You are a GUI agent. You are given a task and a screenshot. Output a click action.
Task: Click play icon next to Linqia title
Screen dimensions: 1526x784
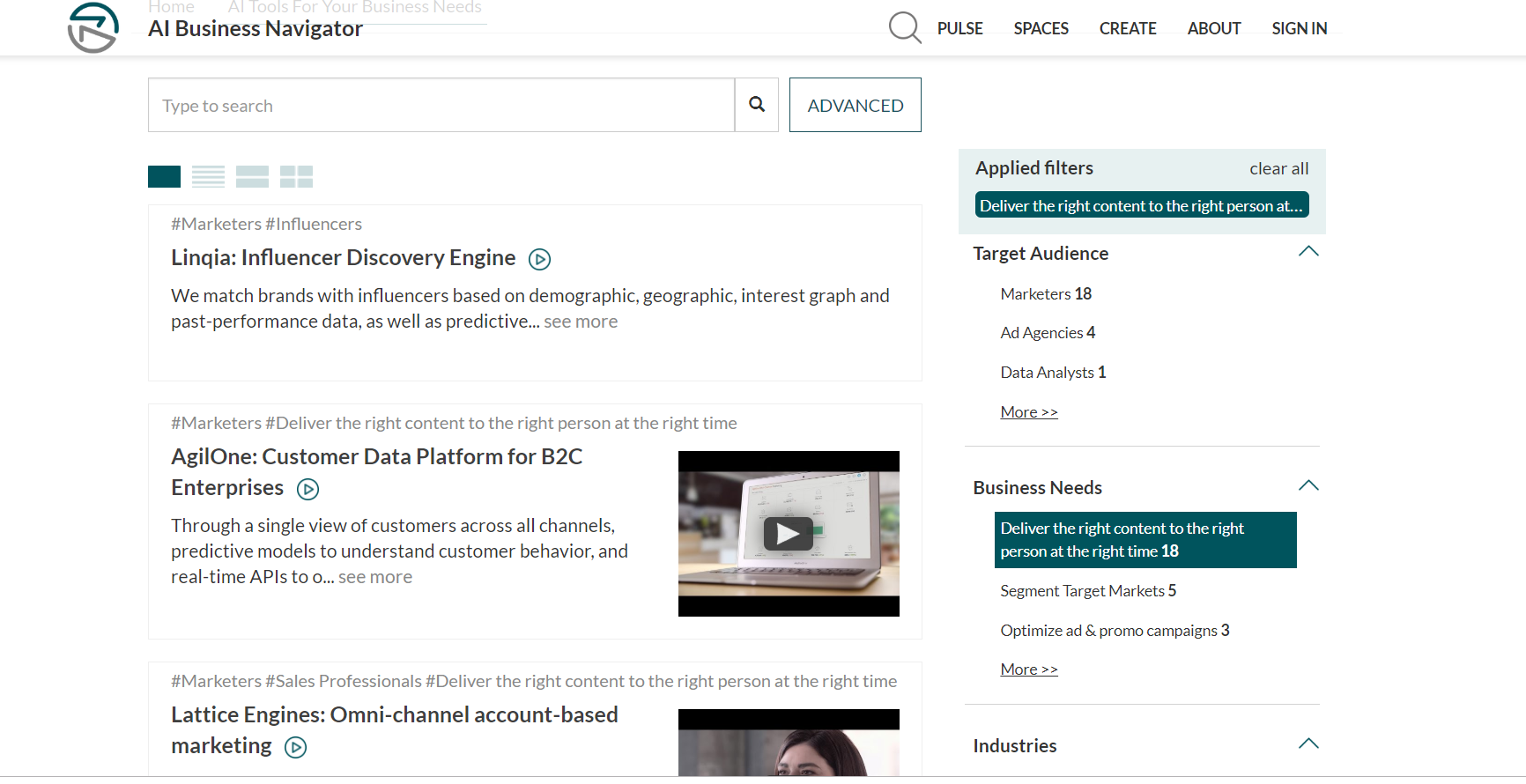pyautogui.click(x=539, y=259)
